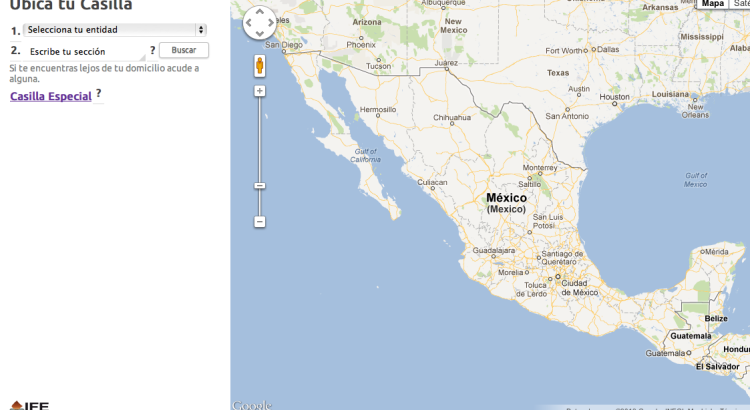Viewport: 750px width, 410px height.
Task: Pan the map right with the arrow control
Action: point(271,22)
